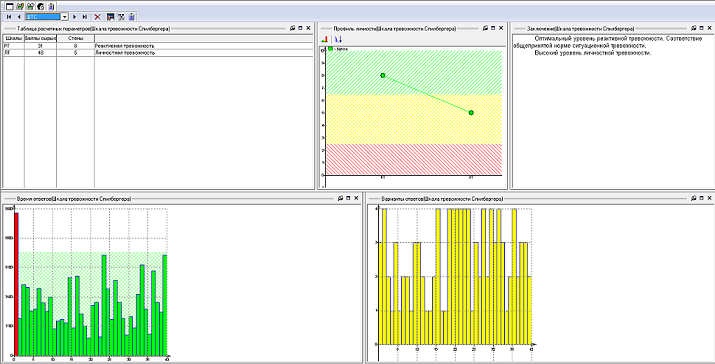Maximize the personality profile panel
The height and width of the screenshot is (364, 715).
[x=493, y=28]
